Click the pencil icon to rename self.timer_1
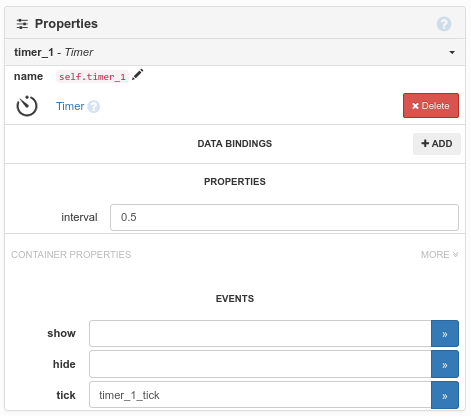The height and width of the screenshot is (416, 471). pyautogui.click(x=137, y=75)
